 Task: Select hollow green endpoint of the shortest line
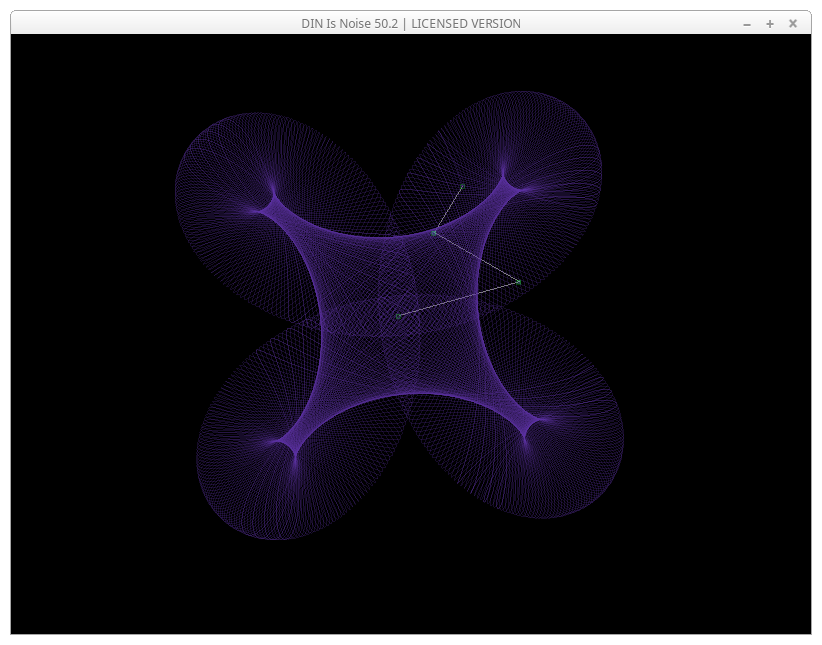click(x=462, y=186)
